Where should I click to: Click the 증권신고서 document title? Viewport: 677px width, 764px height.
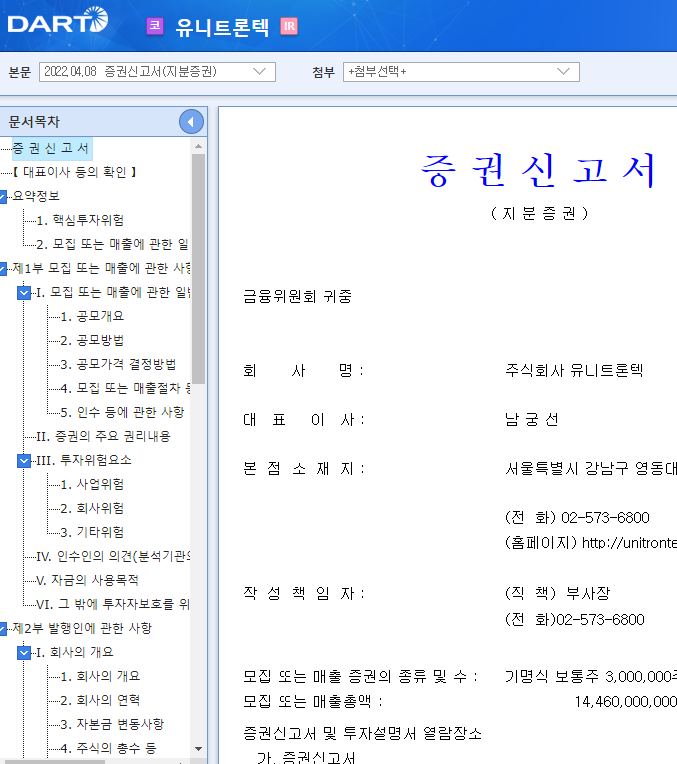(x=539, y=171)
